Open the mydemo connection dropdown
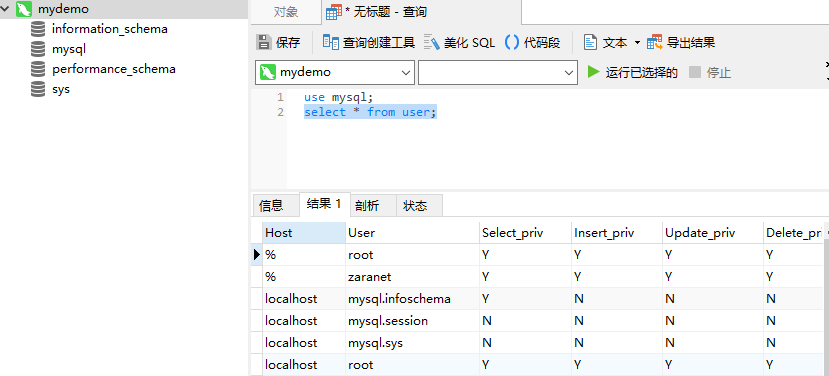Viewport: 829px width, 376px height. coord(335,72)
